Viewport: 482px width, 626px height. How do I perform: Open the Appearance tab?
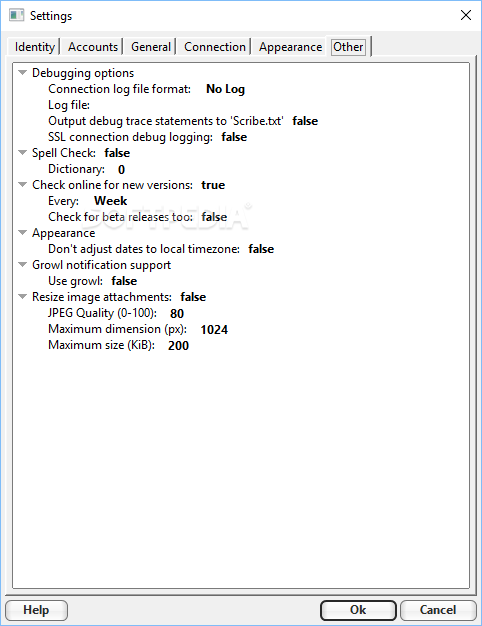pyautogui.click(x=290, y=47)
